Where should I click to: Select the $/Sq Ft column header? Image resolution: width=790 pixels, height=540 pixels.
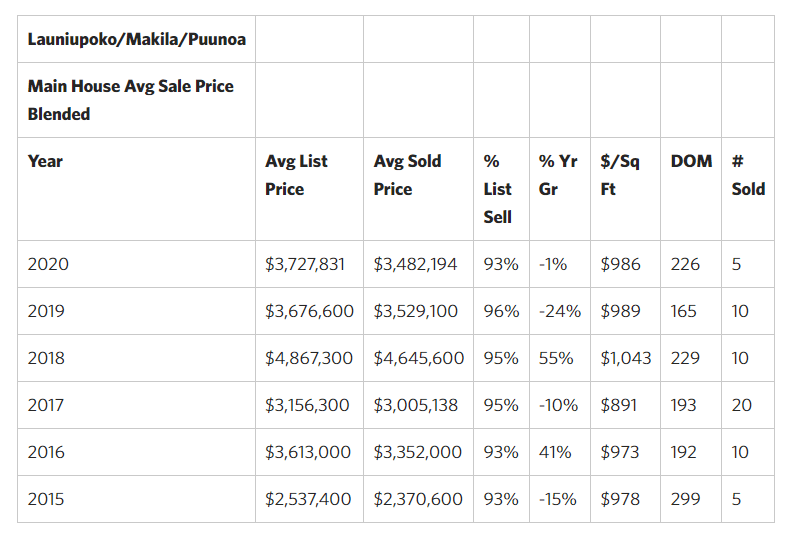point(620,175)
